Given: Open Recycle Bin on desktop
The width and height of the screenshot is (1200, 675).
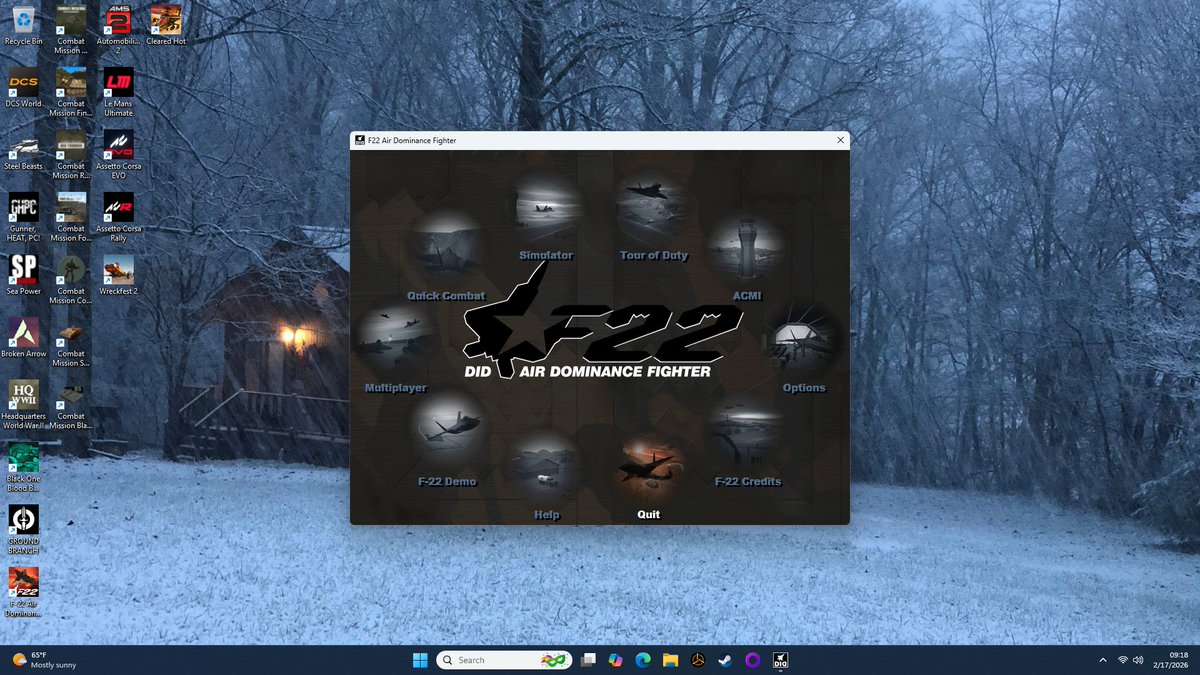Looking at the screenshot, I should [23, 25].
